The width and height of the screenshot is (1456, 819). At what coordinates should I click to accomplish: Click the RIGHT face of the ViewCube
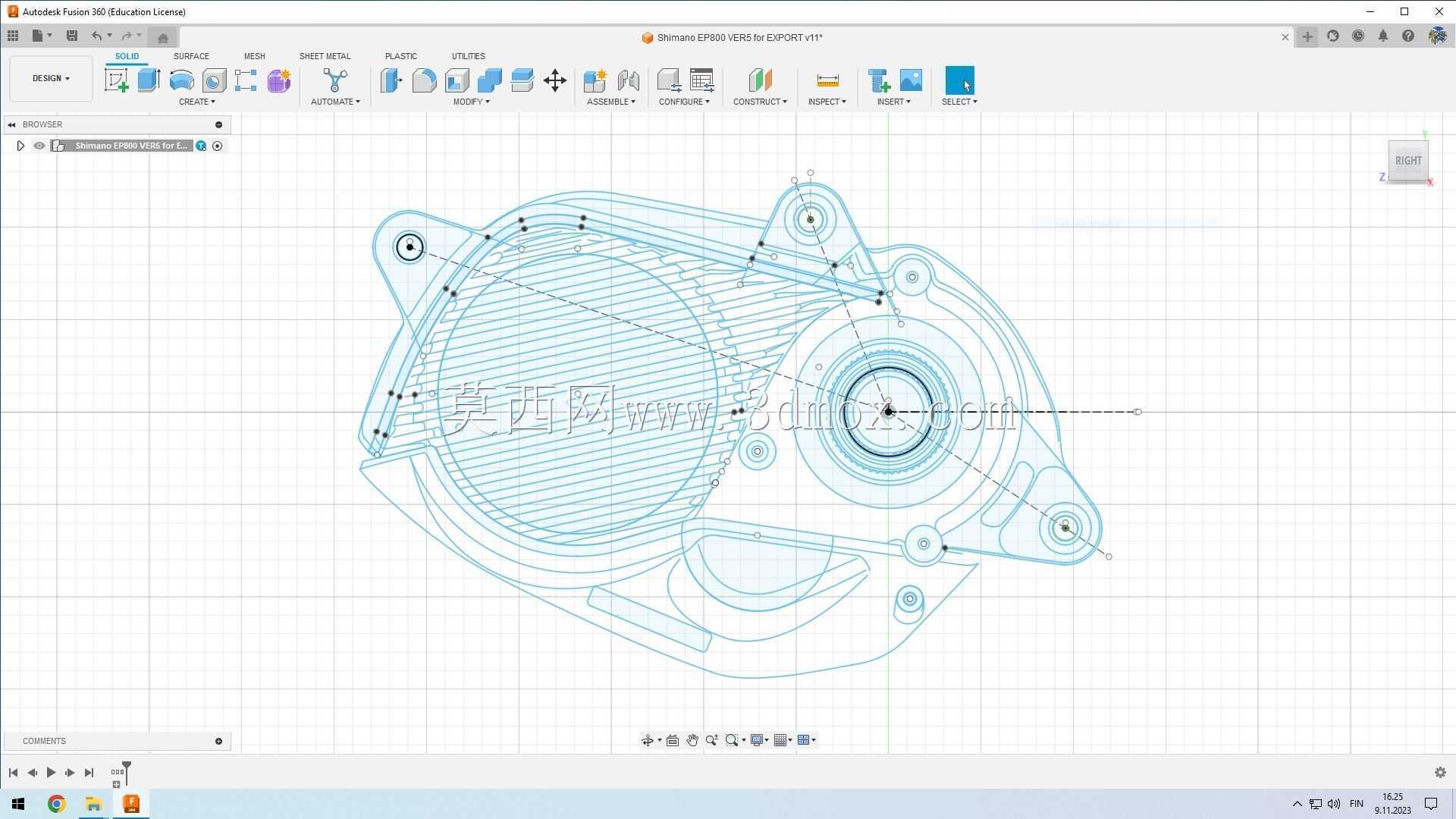pos(1408,161)
